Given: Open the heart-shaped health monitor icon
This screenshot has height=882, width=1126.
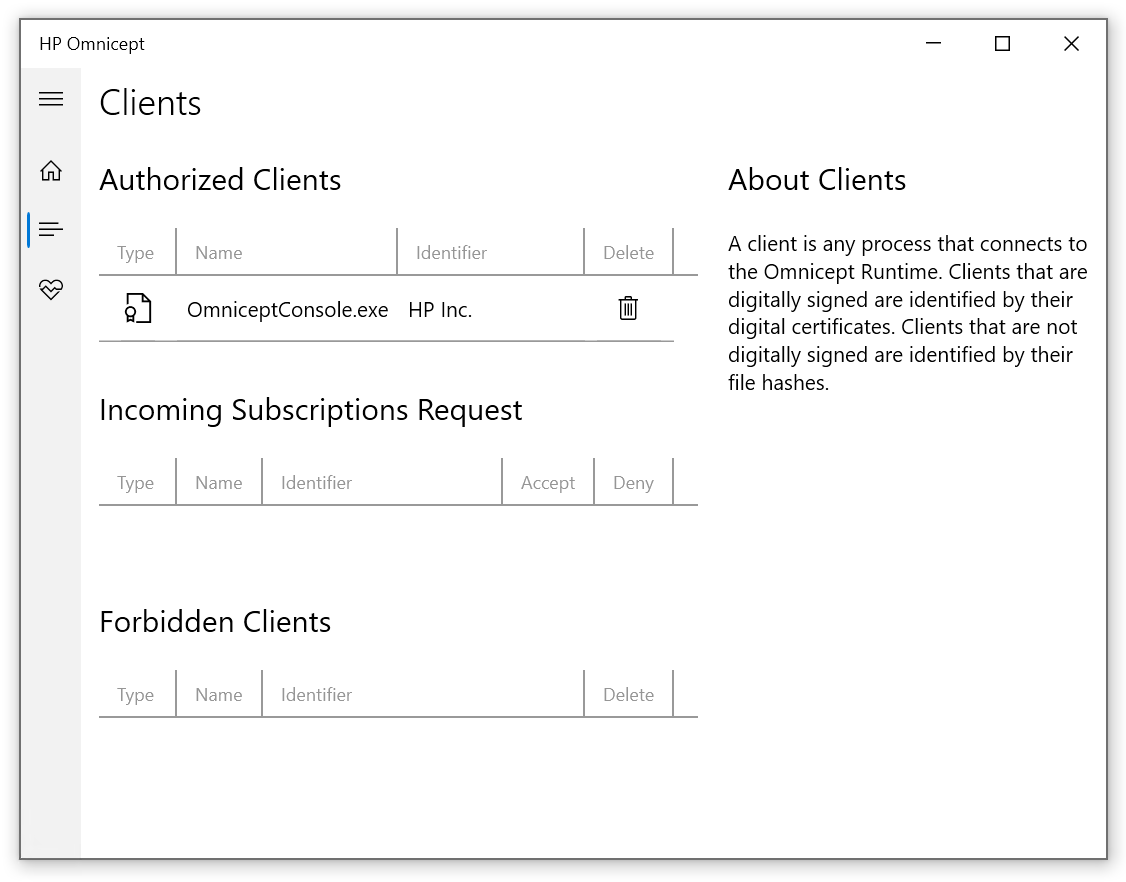Looking at the screenshot, I should click(x=51, y=290).
